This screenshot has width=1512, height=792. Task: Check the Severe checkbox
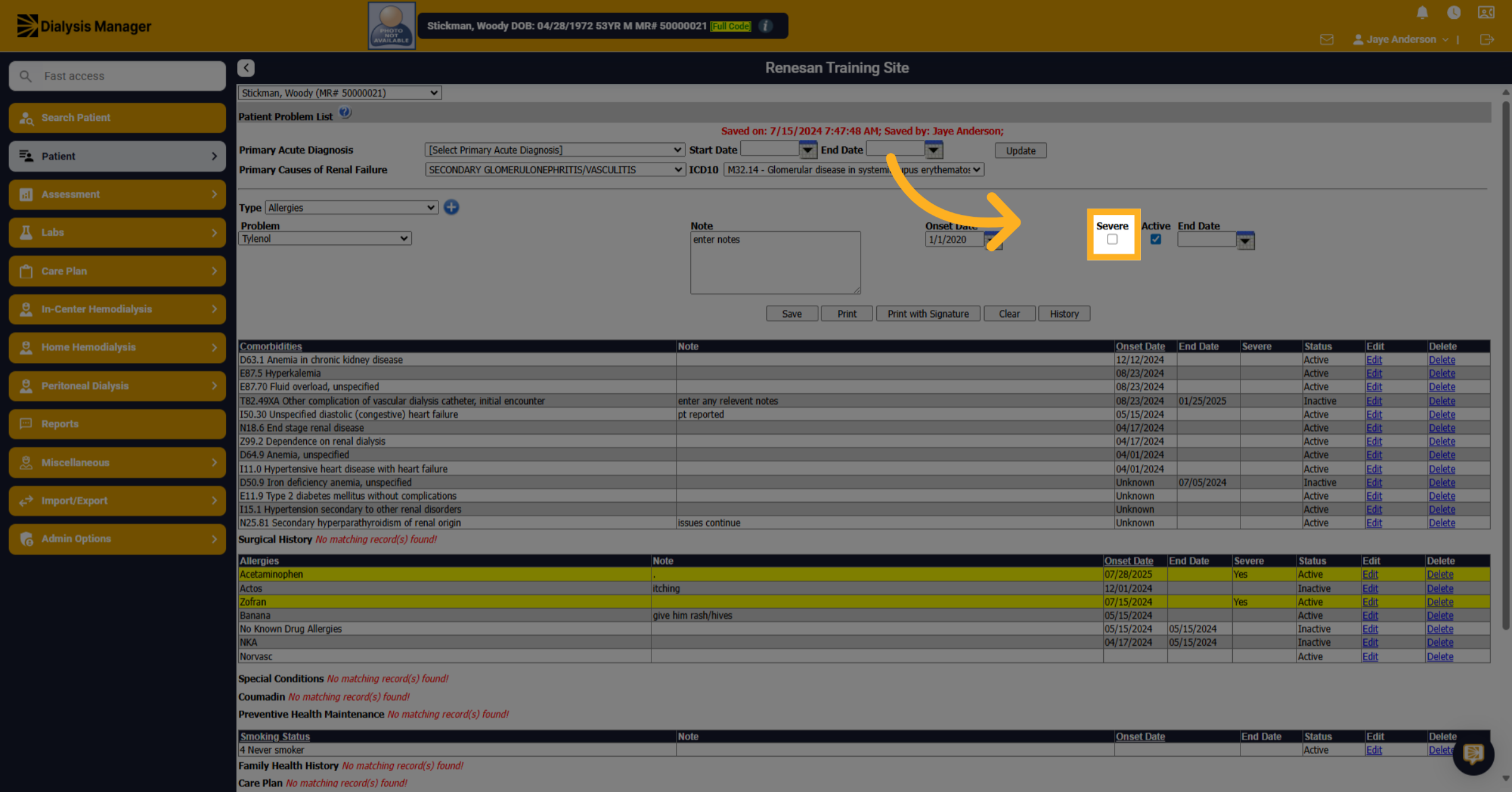[x=1112, y=239]
